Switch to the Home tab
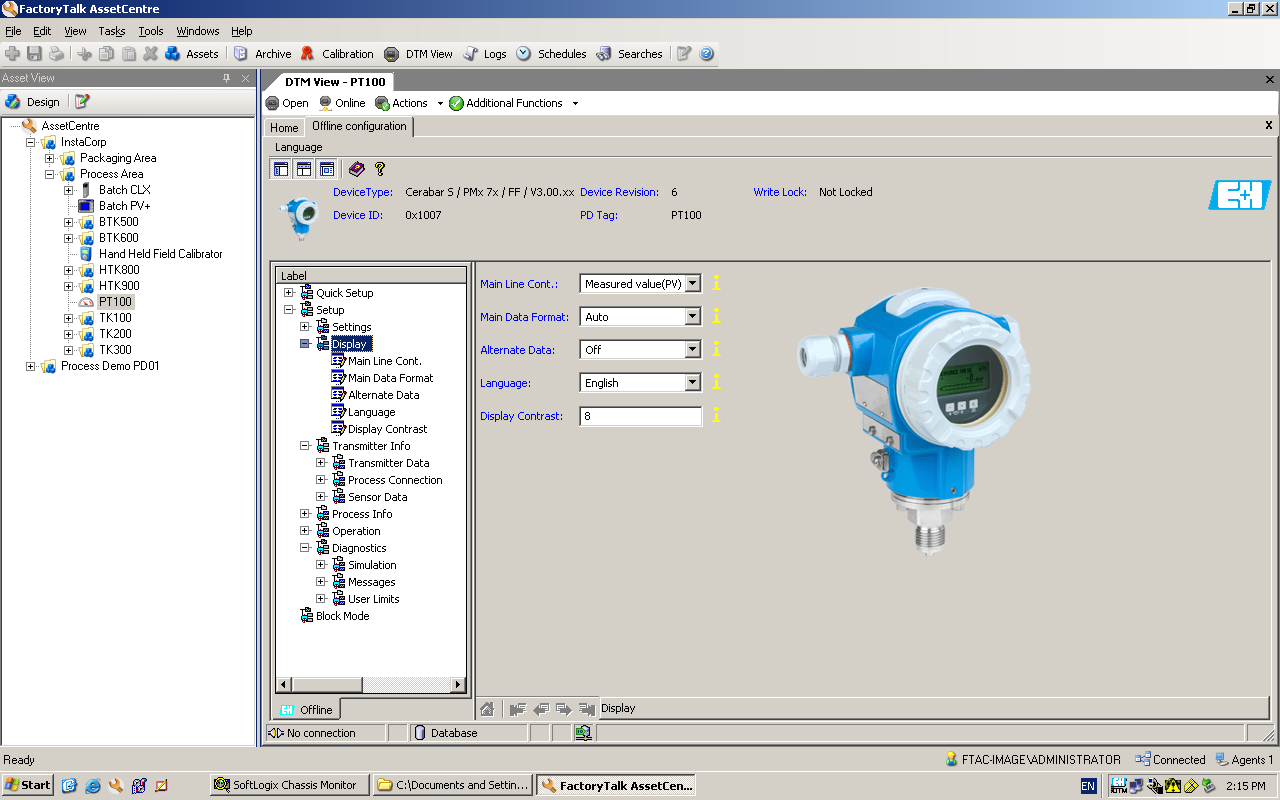The width and height of the screenshot is (1280, 800). pos(284,127)
